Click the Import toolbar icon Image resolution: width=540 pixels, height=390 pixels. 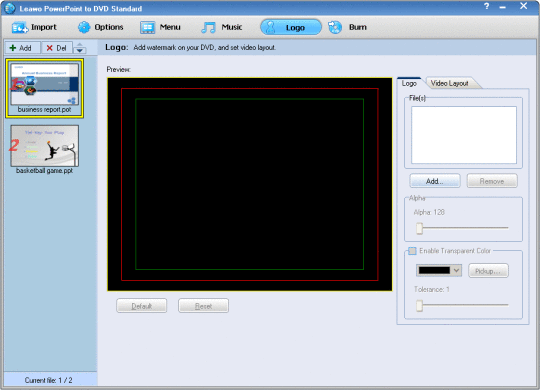coord(19,28)
